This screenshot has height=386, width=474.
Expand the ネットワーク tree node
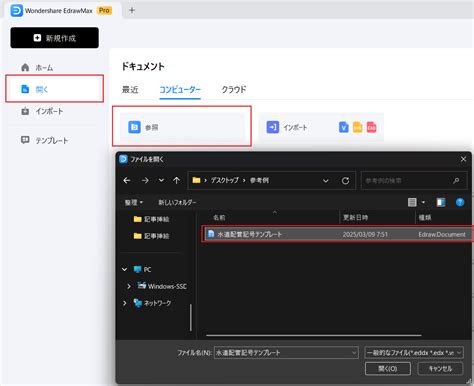pos(125,303)
